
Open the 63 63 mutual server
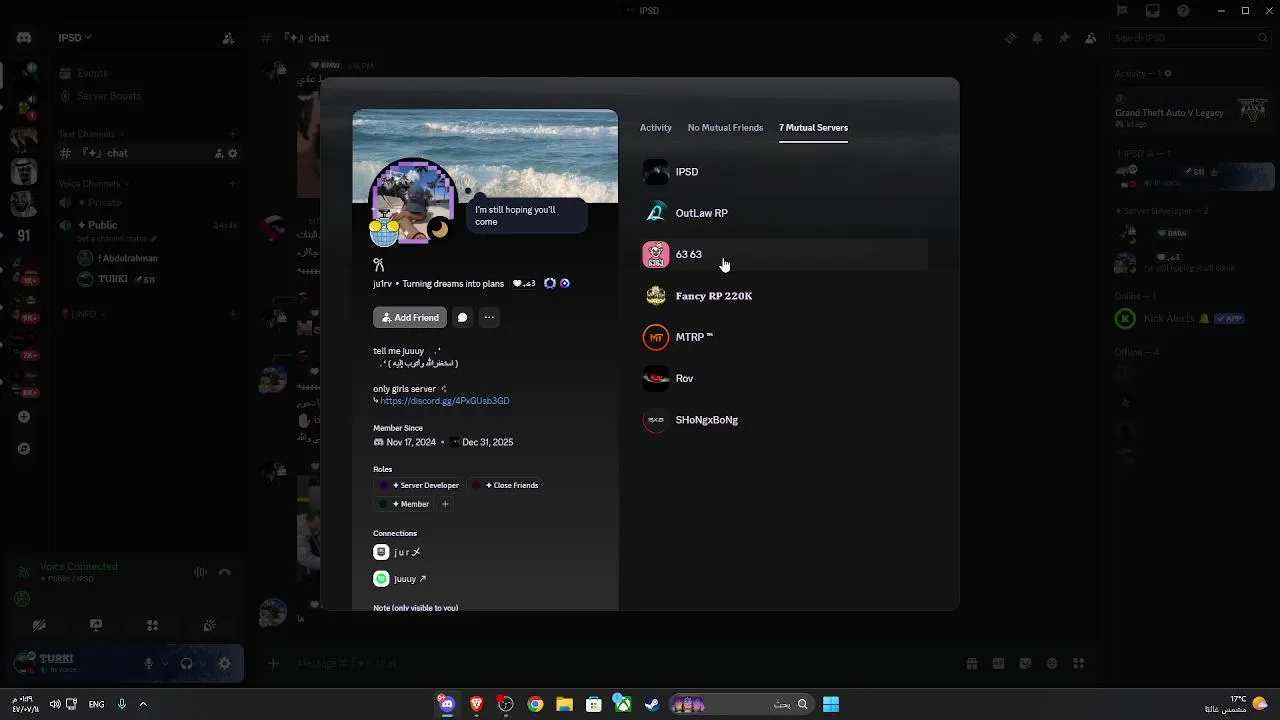click(784, 254)
